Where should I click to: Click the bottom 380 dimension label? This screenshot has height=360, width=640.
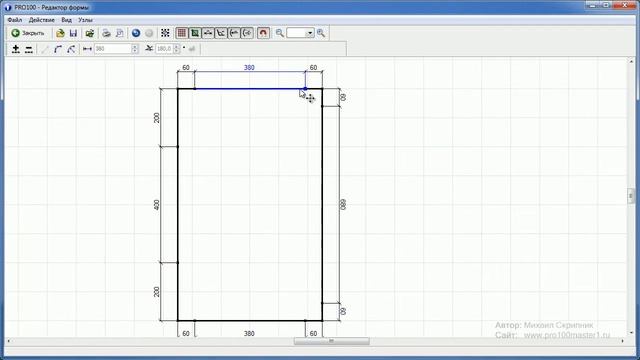pyautogui.click(x=249, y=334)
